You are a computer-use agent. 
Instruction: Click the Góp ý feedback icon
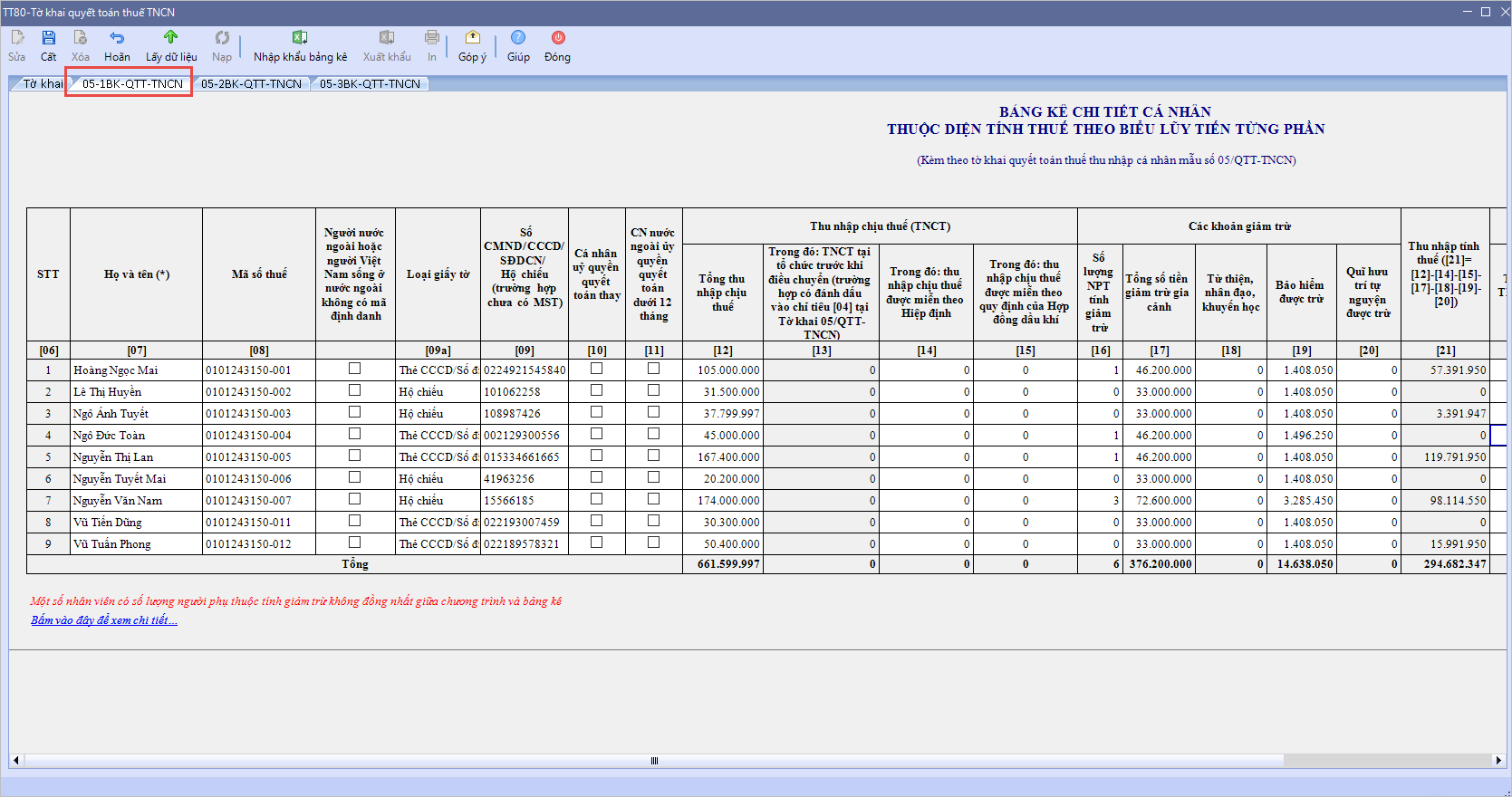click(472, 38)
